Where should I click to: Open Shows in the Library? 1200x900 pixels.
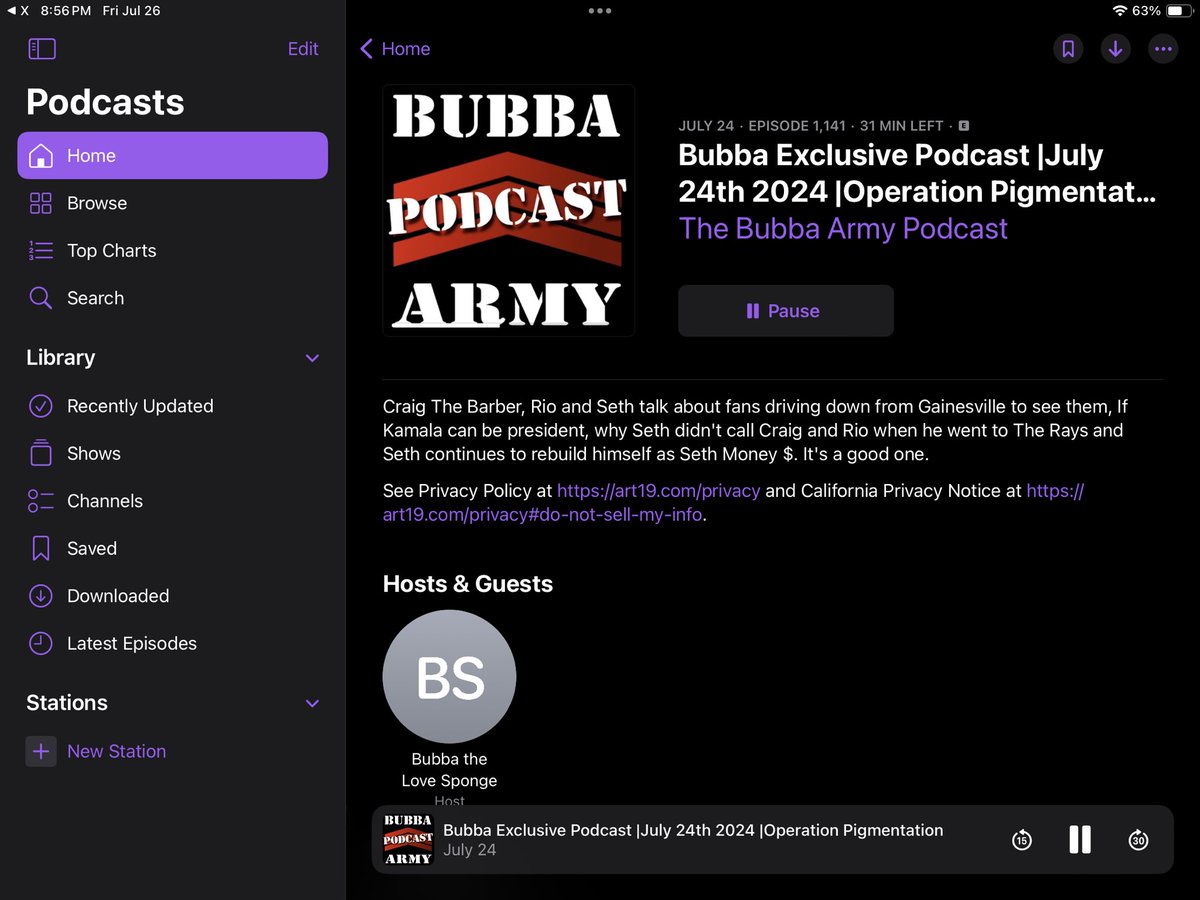tap(172, 453)
